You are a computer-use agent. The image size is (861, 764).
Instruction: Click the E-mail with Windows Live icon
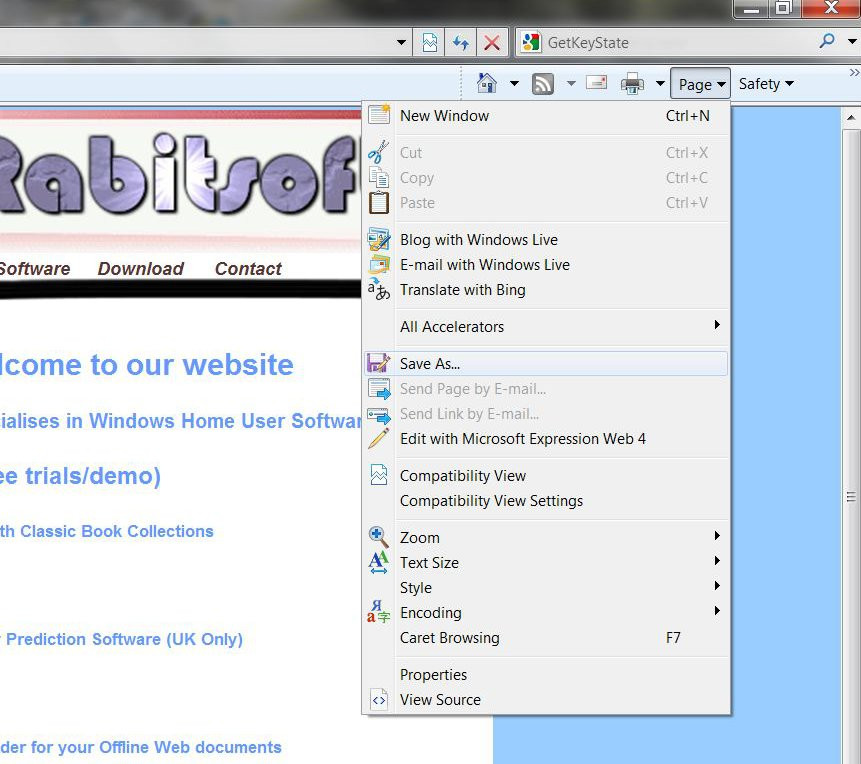379,264
